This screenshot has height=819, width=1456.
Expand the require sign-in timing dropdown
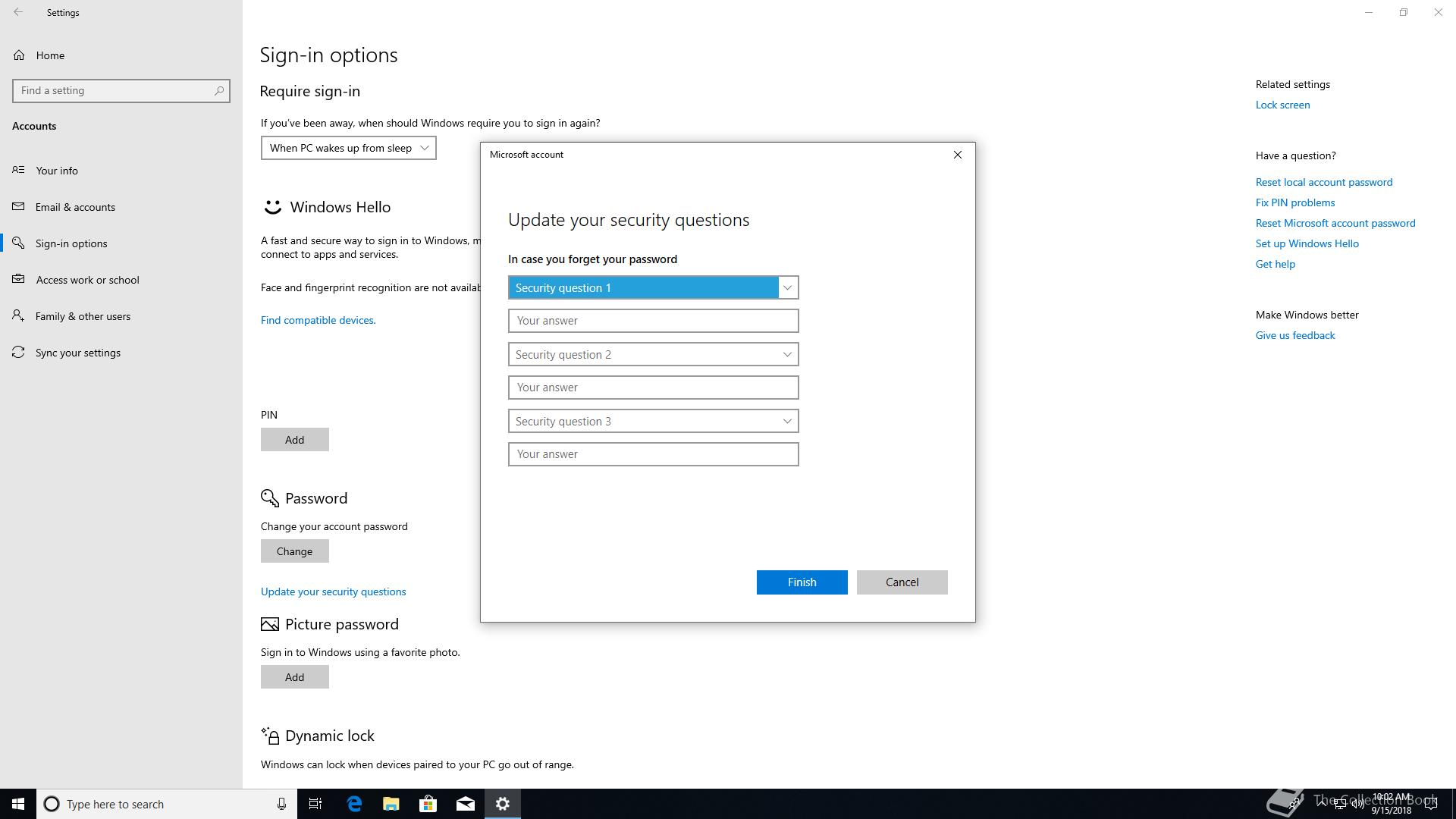coord(348,148)
